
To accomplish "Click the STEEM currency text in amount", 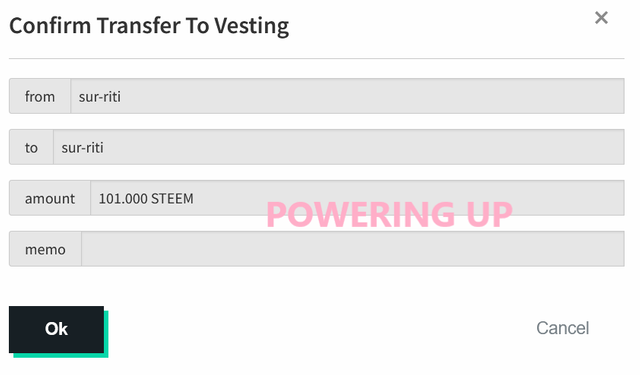I will point(172,199).
